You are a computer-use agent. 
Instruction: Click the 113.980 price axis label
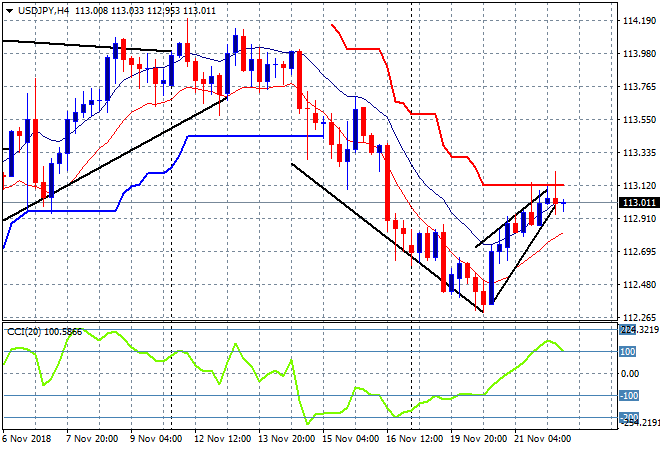tap(639, 53)
